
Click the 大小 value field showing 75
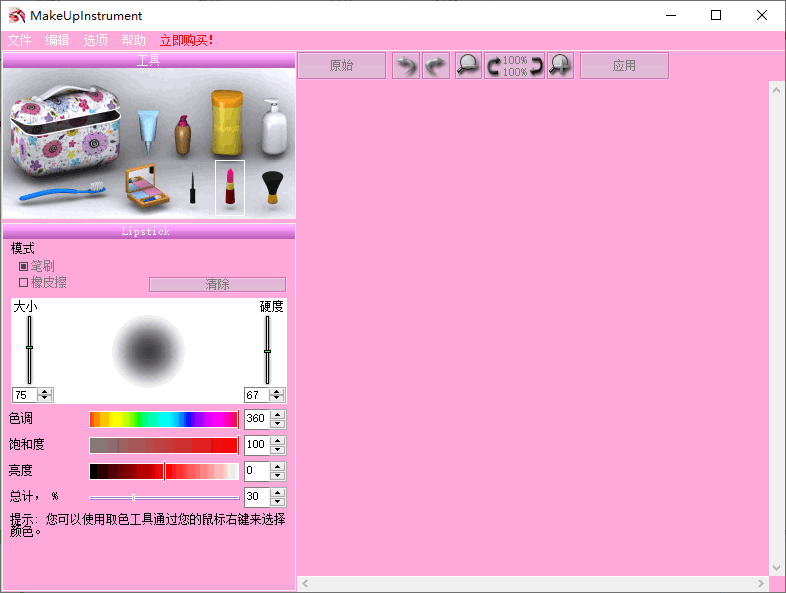coord(25,395)
